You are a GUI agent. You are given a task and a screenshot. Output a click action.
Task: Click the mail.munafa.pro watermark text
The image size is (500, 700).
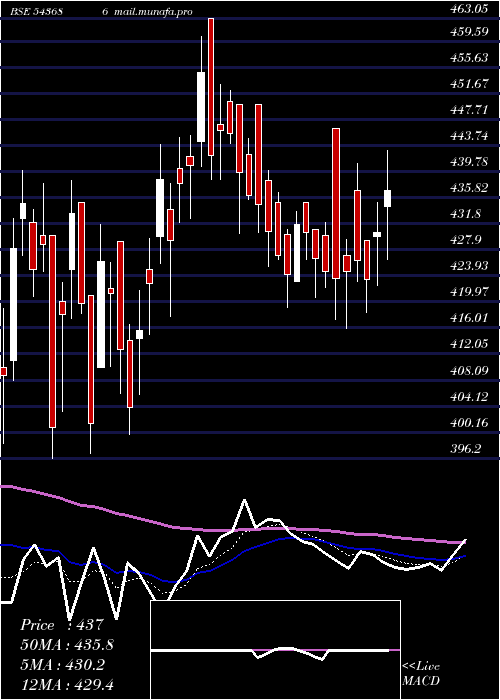tap(153, 12)
